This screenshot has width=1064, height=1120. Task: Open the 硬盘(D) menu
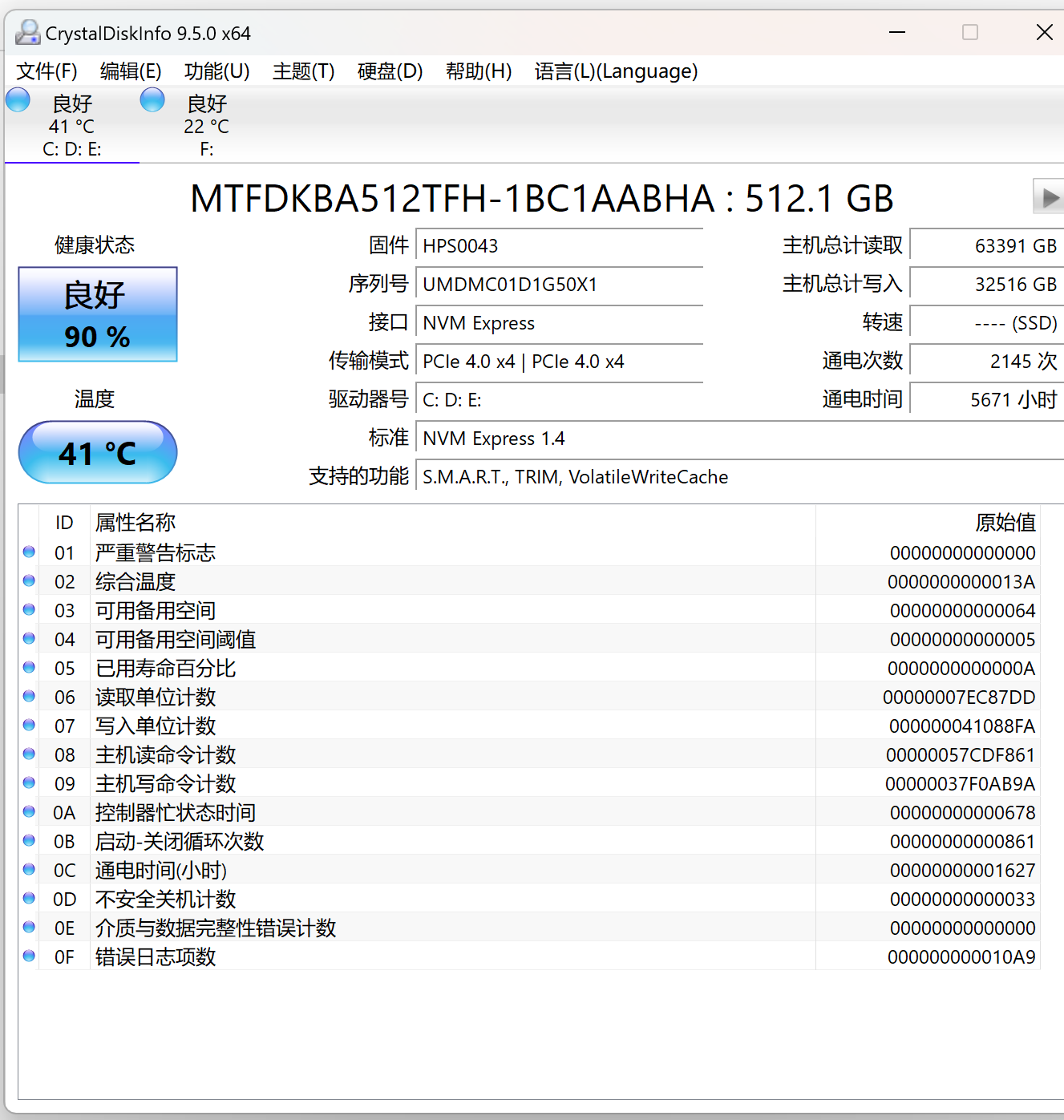[390, 71]
